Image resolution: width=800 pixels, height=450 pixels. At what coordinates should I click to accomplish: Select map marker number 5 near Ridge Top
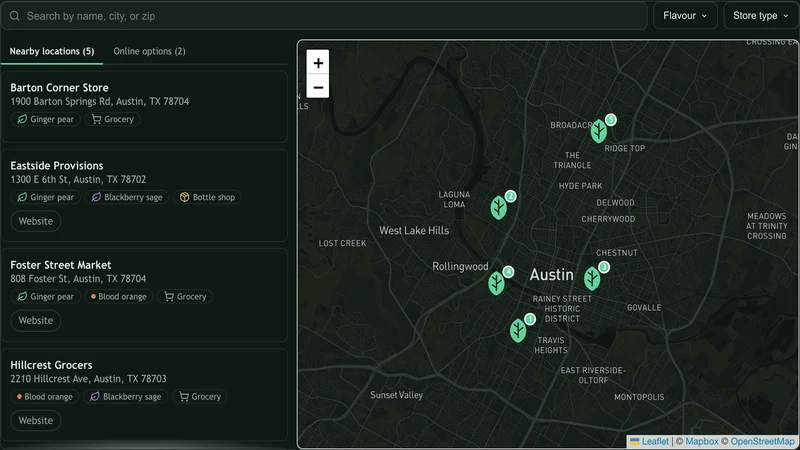[x=598, y=131]
